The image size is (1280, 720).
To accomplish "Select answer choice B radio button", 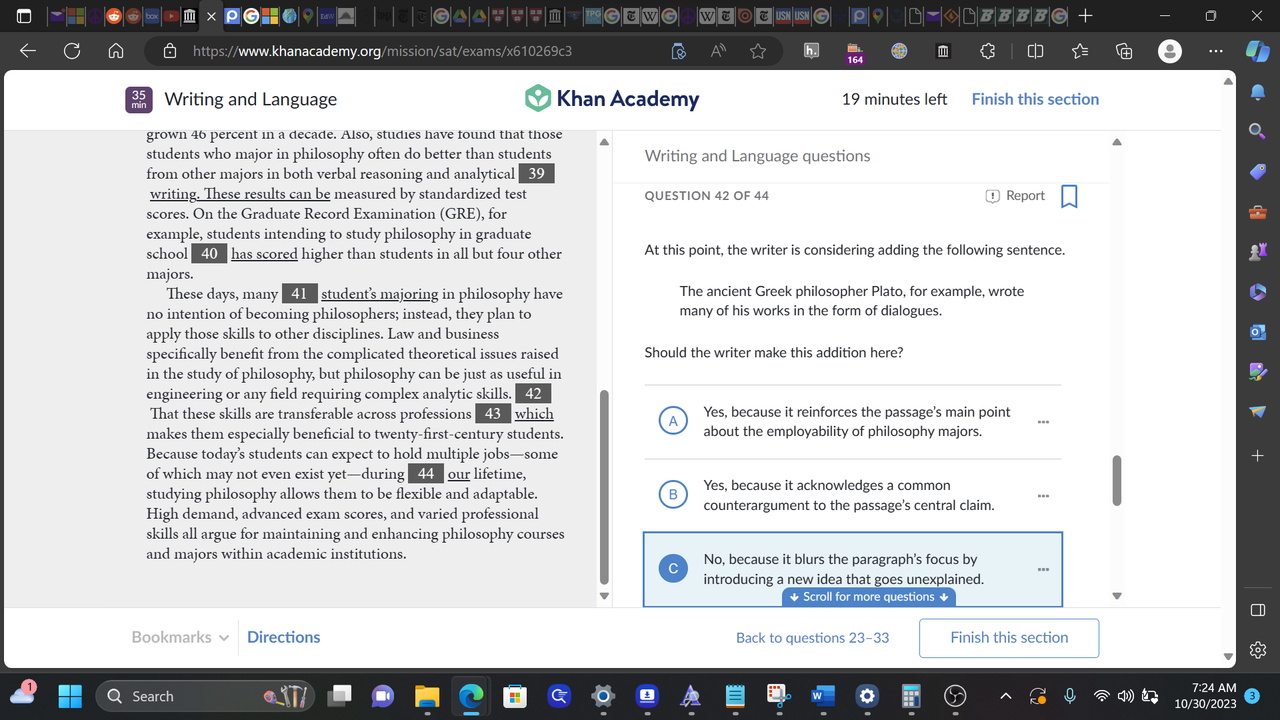I will click(x=673, y=494).
